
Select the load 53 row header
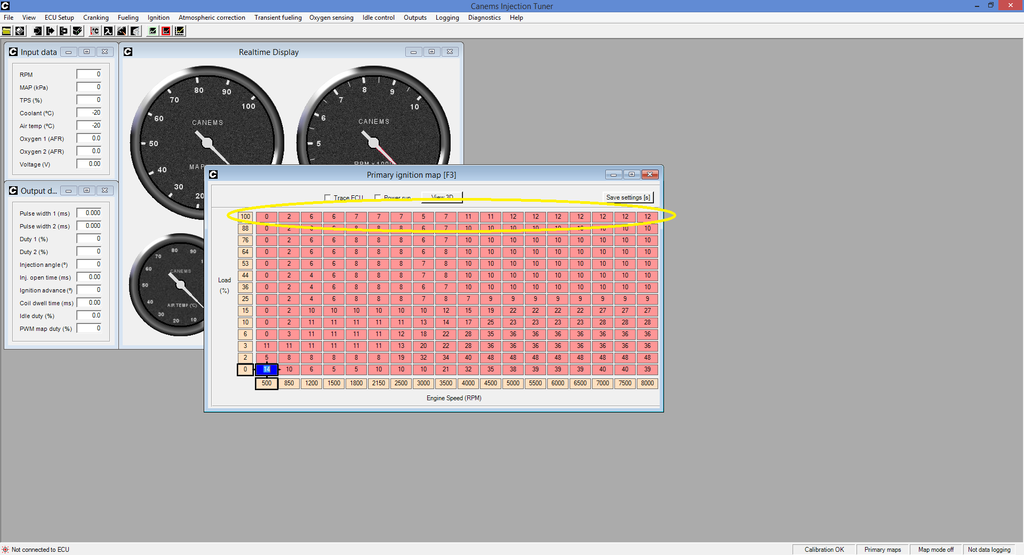pos(245,264)
